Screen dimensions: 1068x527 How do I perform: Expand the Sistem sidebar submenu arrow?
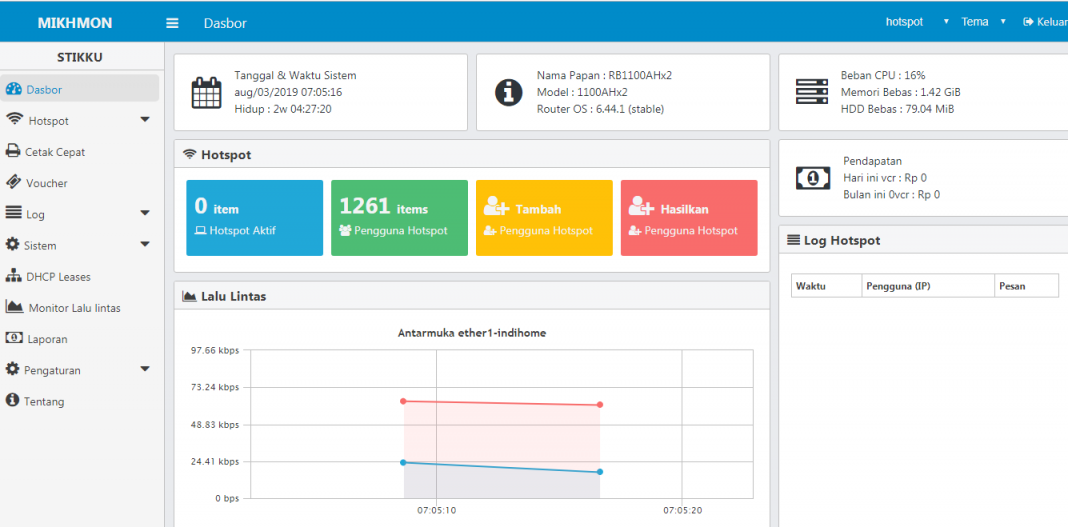(x=145, y=245)
